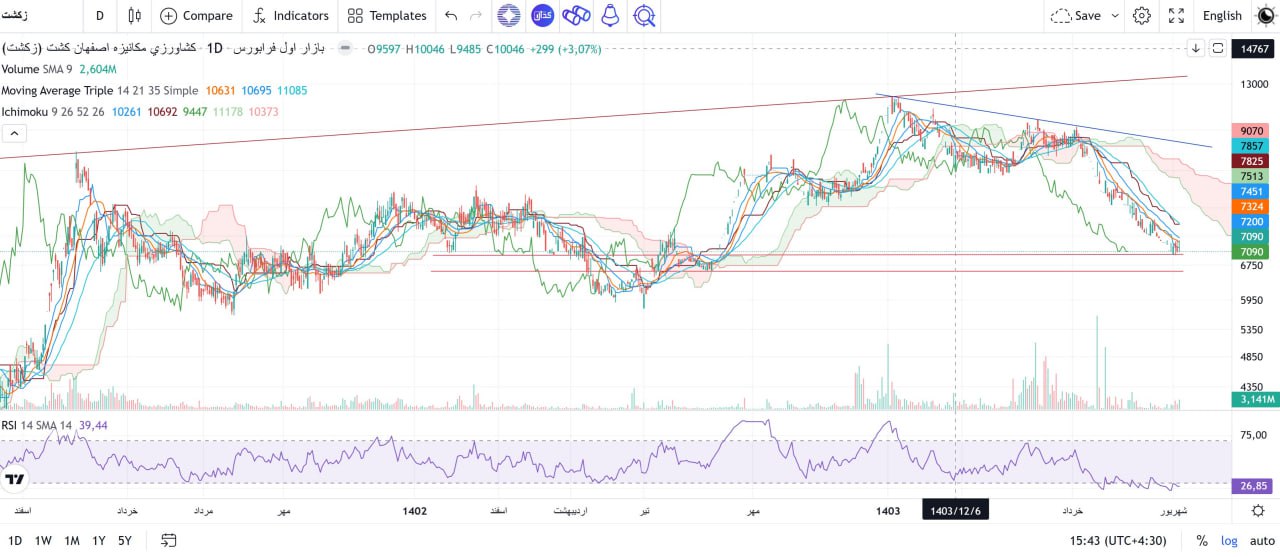1280x557 pixels.
Task: Toggle percent scale mode
Action: point(1201,541)
